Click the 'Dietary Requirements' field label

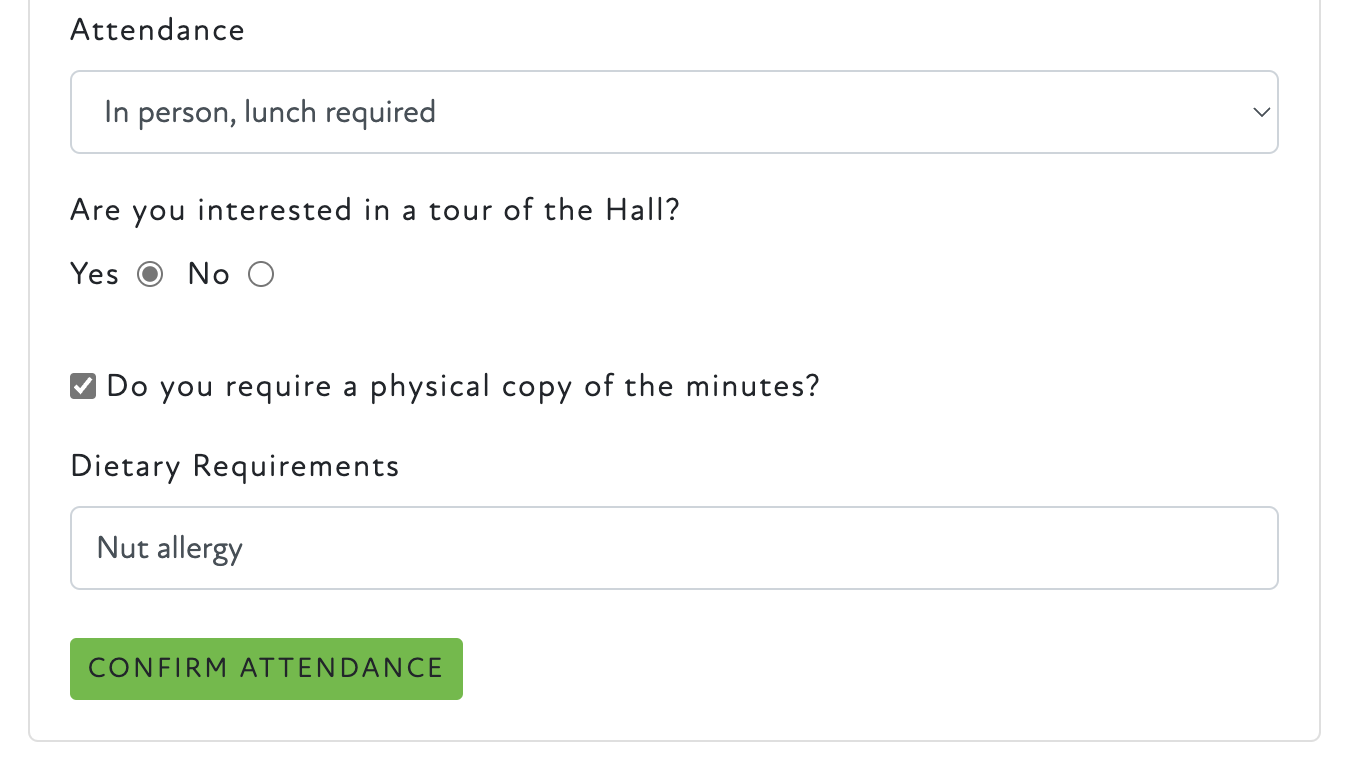235,466
